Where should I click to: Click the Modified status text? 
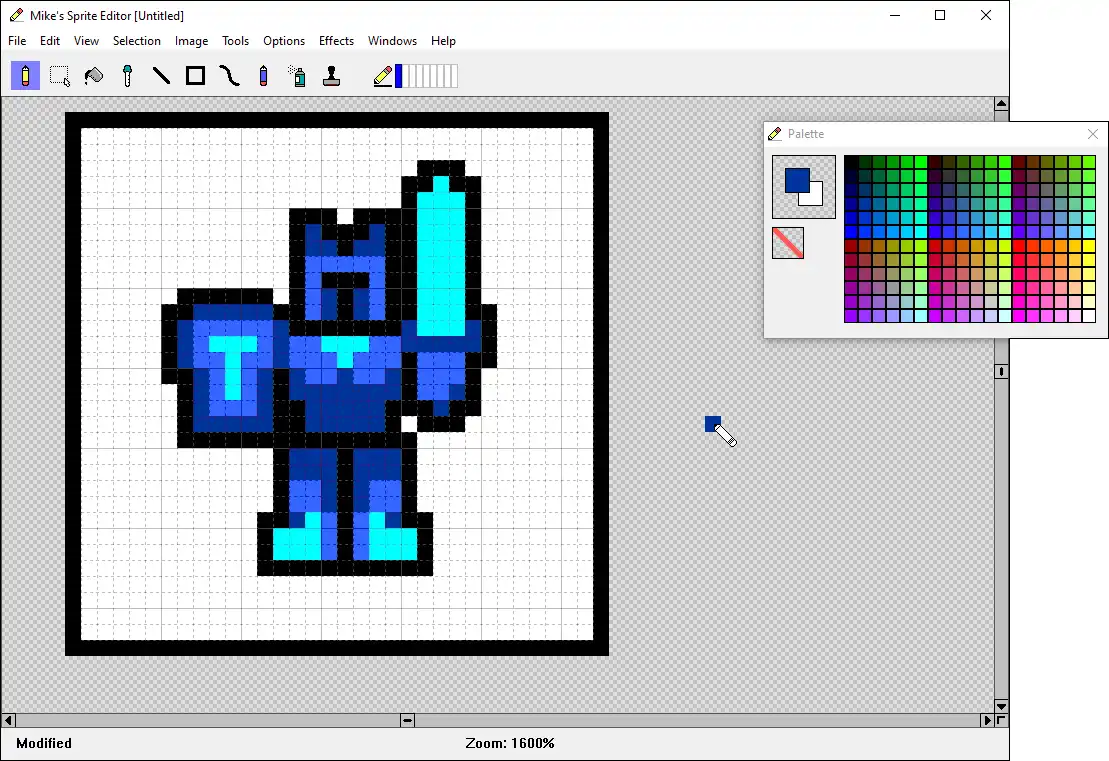coord(44,743)
